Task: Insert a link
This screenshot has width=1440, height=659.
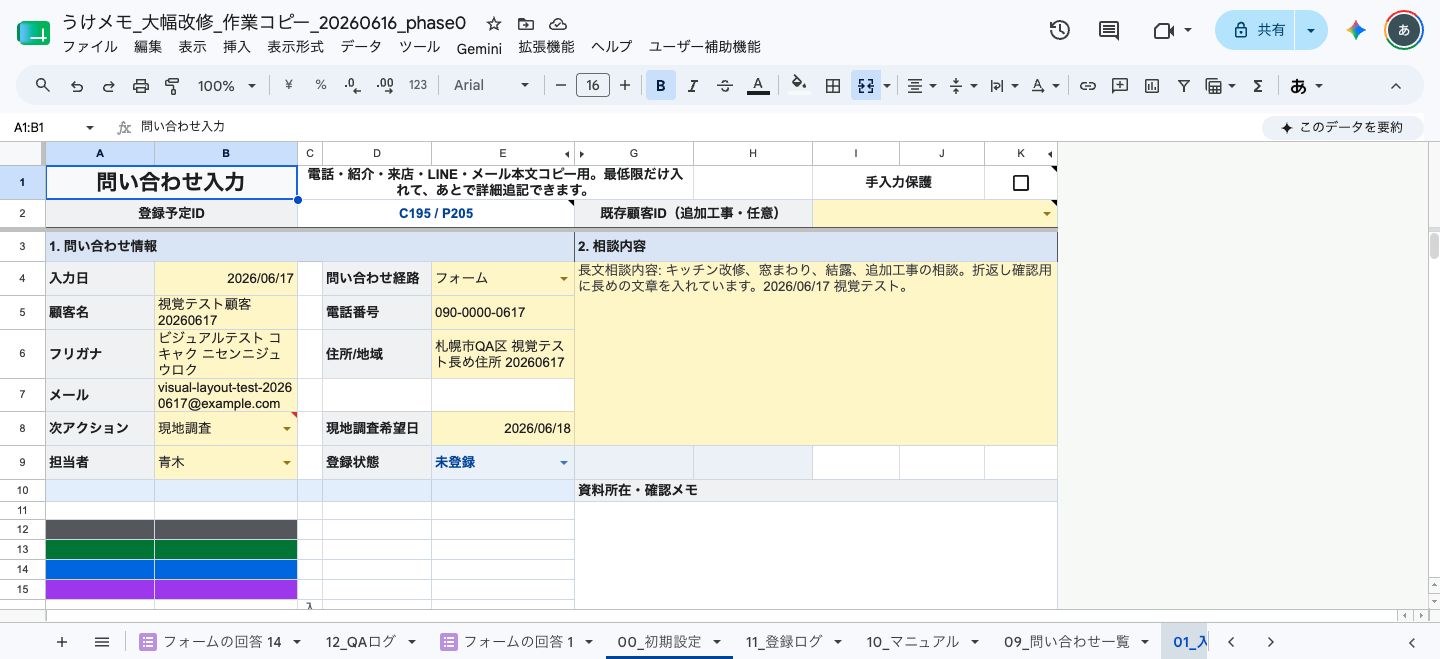Action: click(x=1088, y=86)
